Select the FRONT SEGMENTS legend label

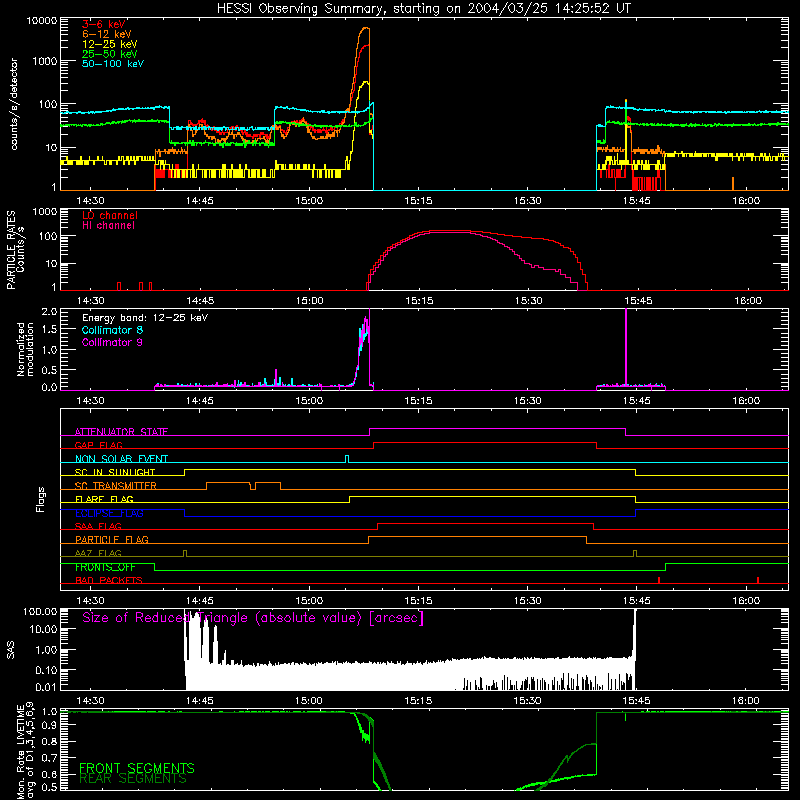(x=137, y=768)
